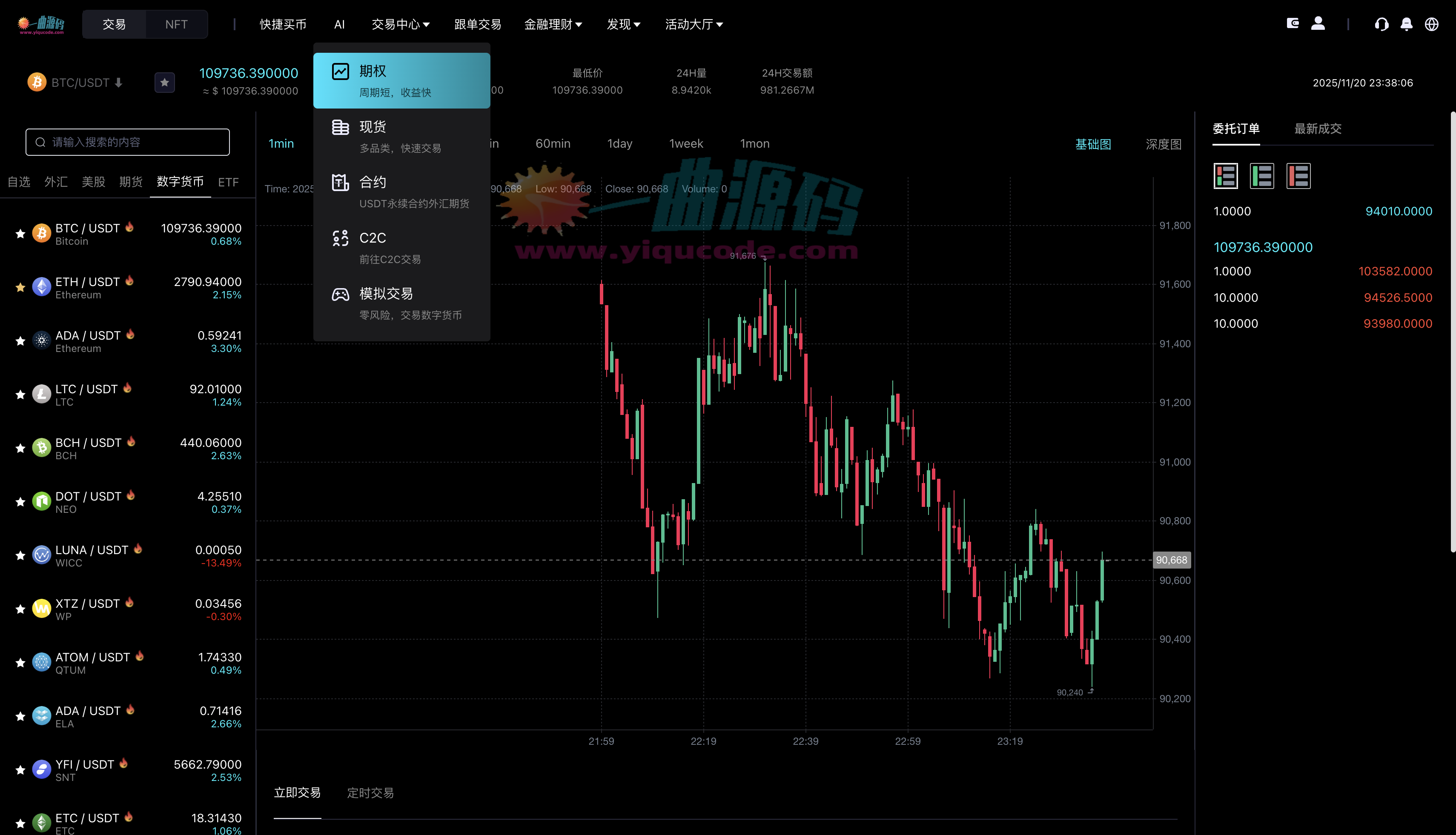
Task: Click the 快捷买币 link
Action: click(x=283, y=24)
